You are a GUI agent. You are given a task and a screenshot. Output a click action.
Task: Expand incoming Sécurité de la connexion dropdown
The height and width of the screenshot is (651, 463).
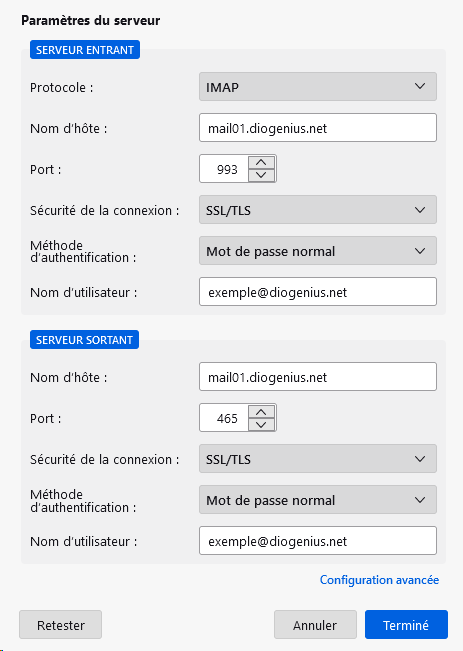coord(318,210)
